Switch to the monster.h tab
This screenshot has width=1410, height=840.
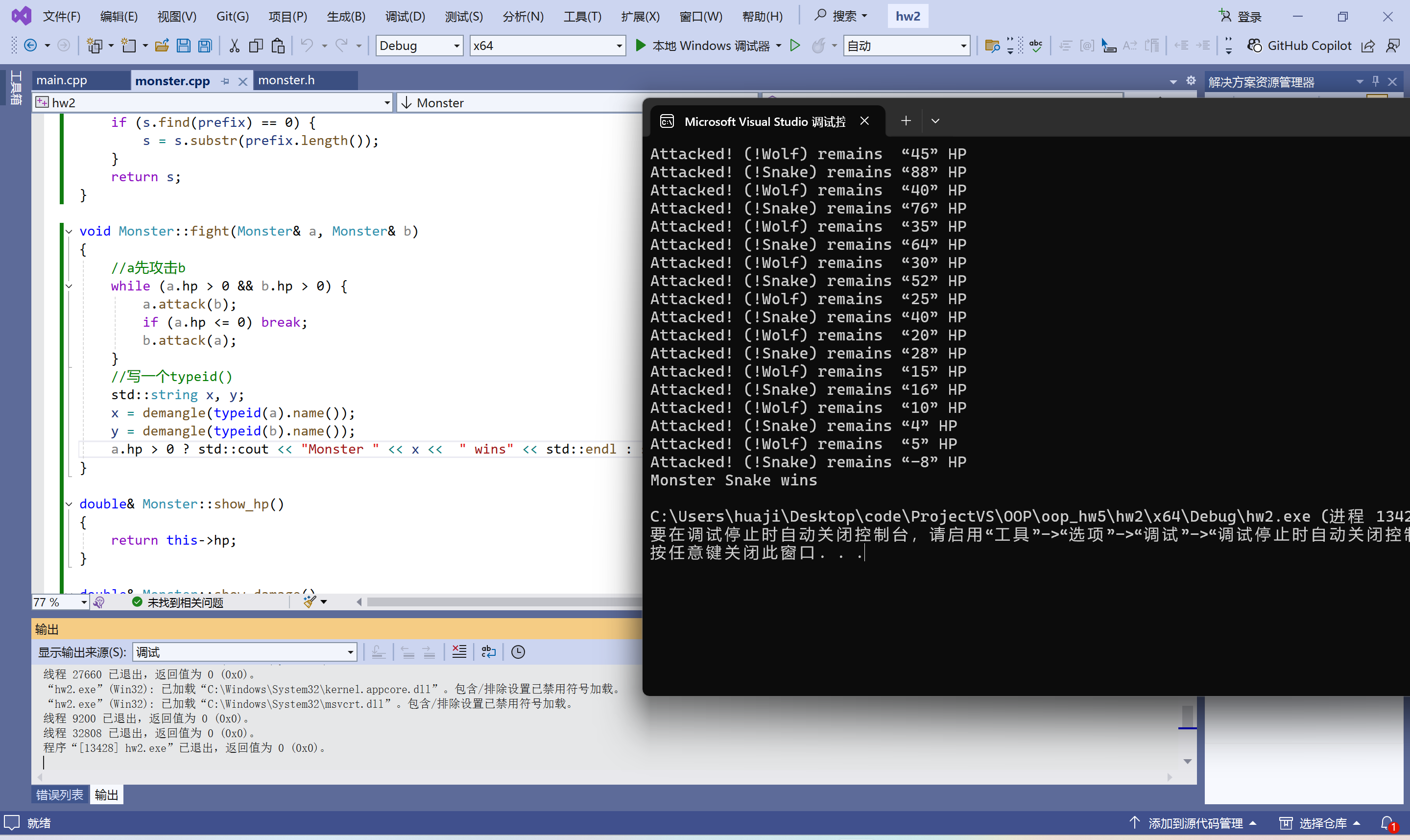pos(287,80)
